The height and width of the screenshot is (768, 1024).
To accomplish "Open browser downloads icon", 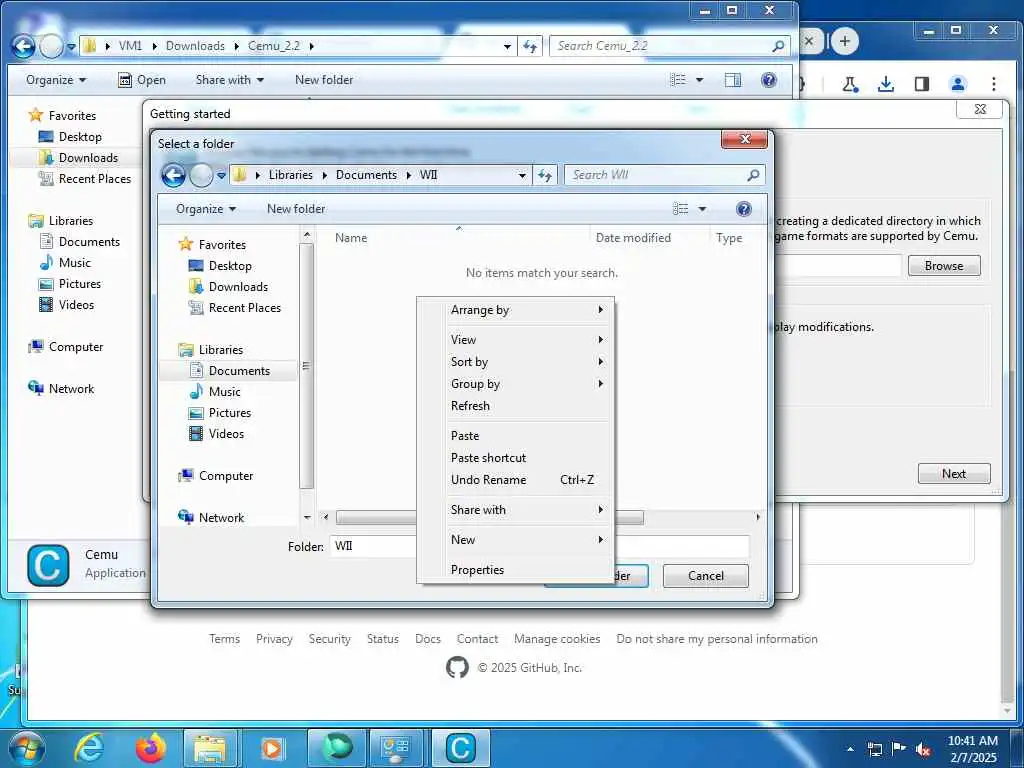I will point(886,84).
